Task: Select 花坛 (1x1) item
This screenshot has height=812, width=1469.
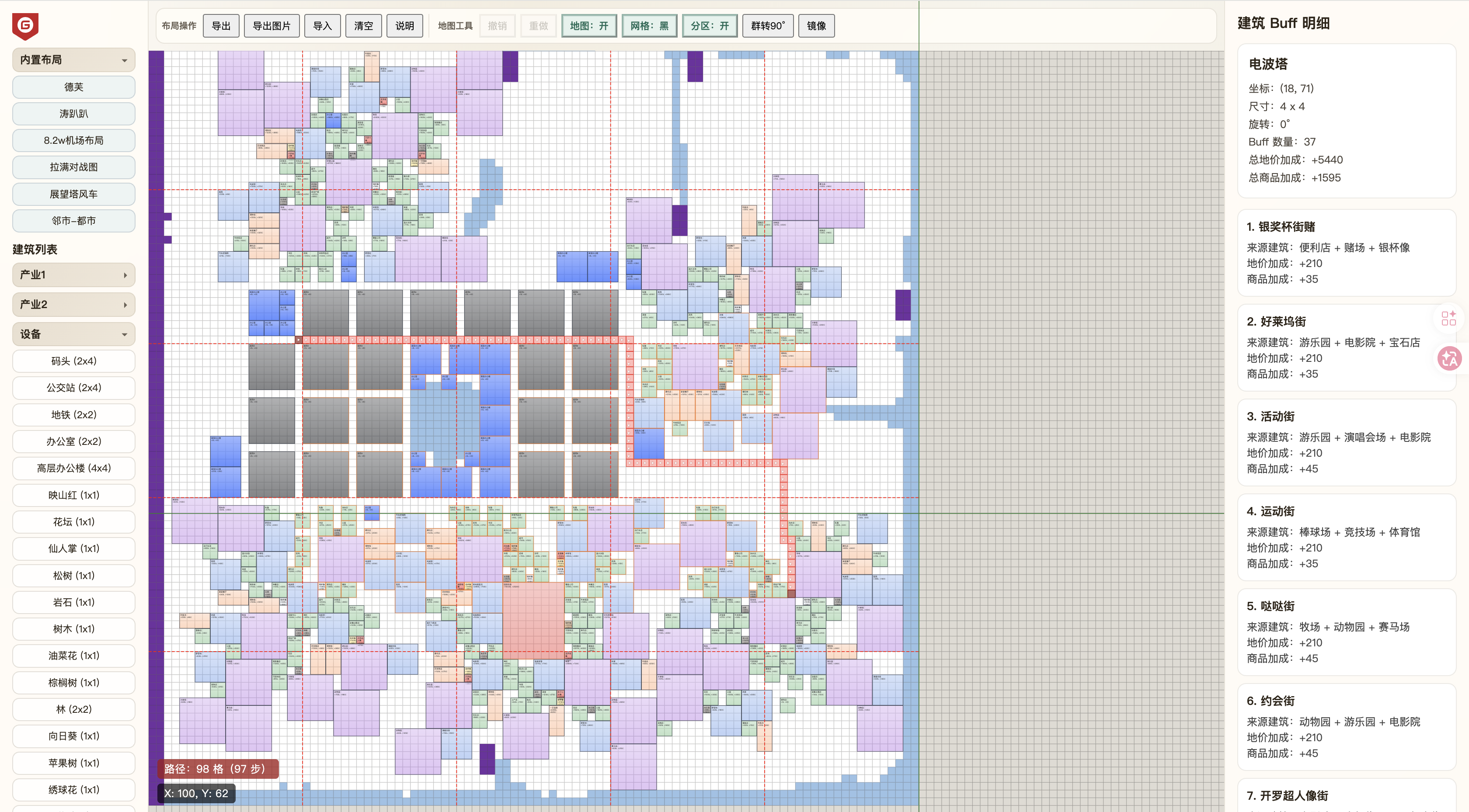Action: pyautogui.click(x=73, y=522)
